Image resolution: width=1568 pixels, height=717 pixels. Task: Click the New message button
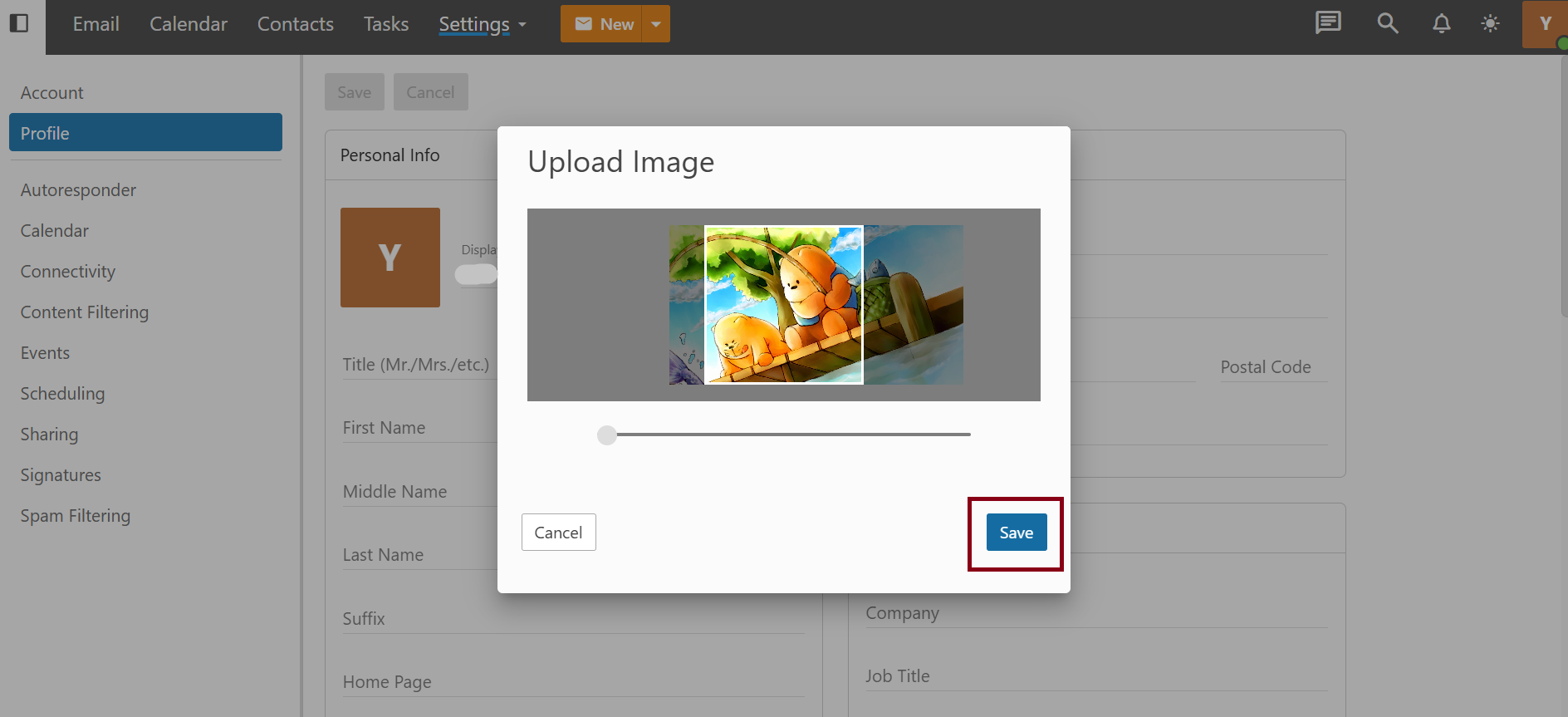click(x=602, y=24)
